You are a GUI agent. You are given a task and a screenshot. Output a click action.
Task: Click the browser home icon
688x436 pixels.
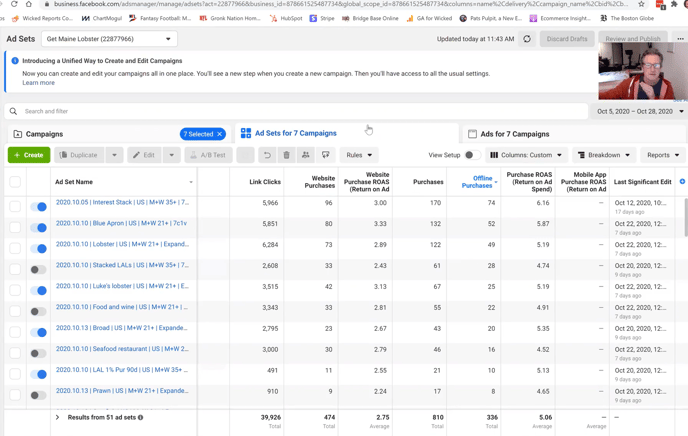pos(29,4)
